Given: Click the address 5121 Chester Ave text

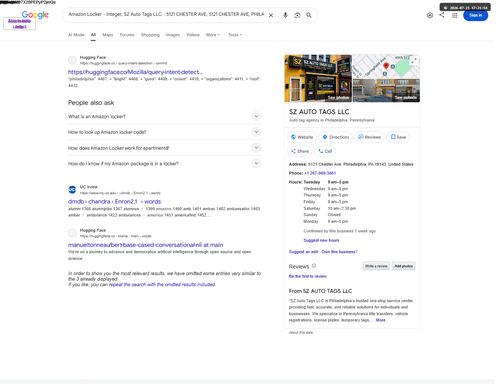Looking at the screenshot, I should [x=360, y=164].
